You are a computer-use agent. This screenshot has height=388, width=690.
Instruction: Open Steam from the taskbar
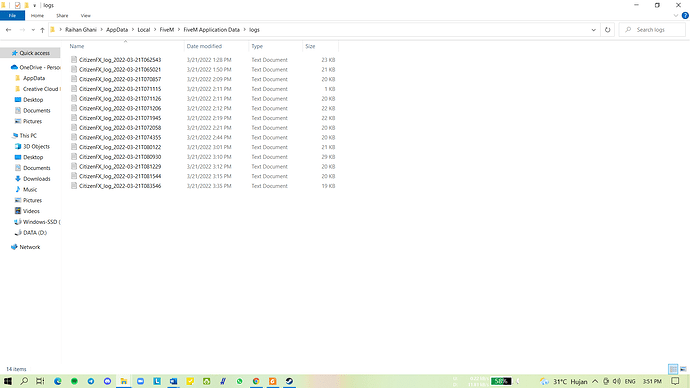[x=289, y=381]
